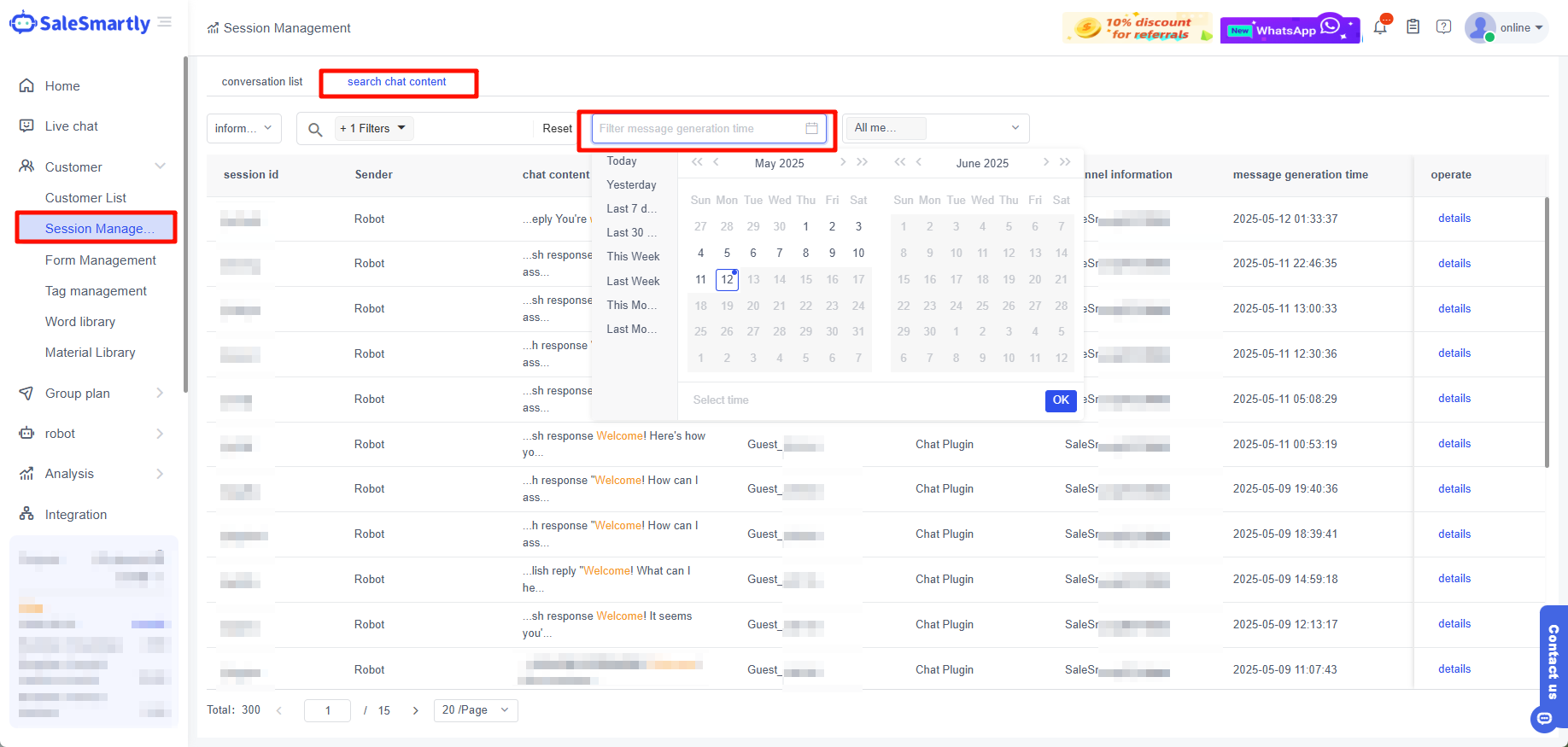Open the WhatsApp promo banner
The width and height of the screenshot is (1568, 747).
coord(1289,29)
